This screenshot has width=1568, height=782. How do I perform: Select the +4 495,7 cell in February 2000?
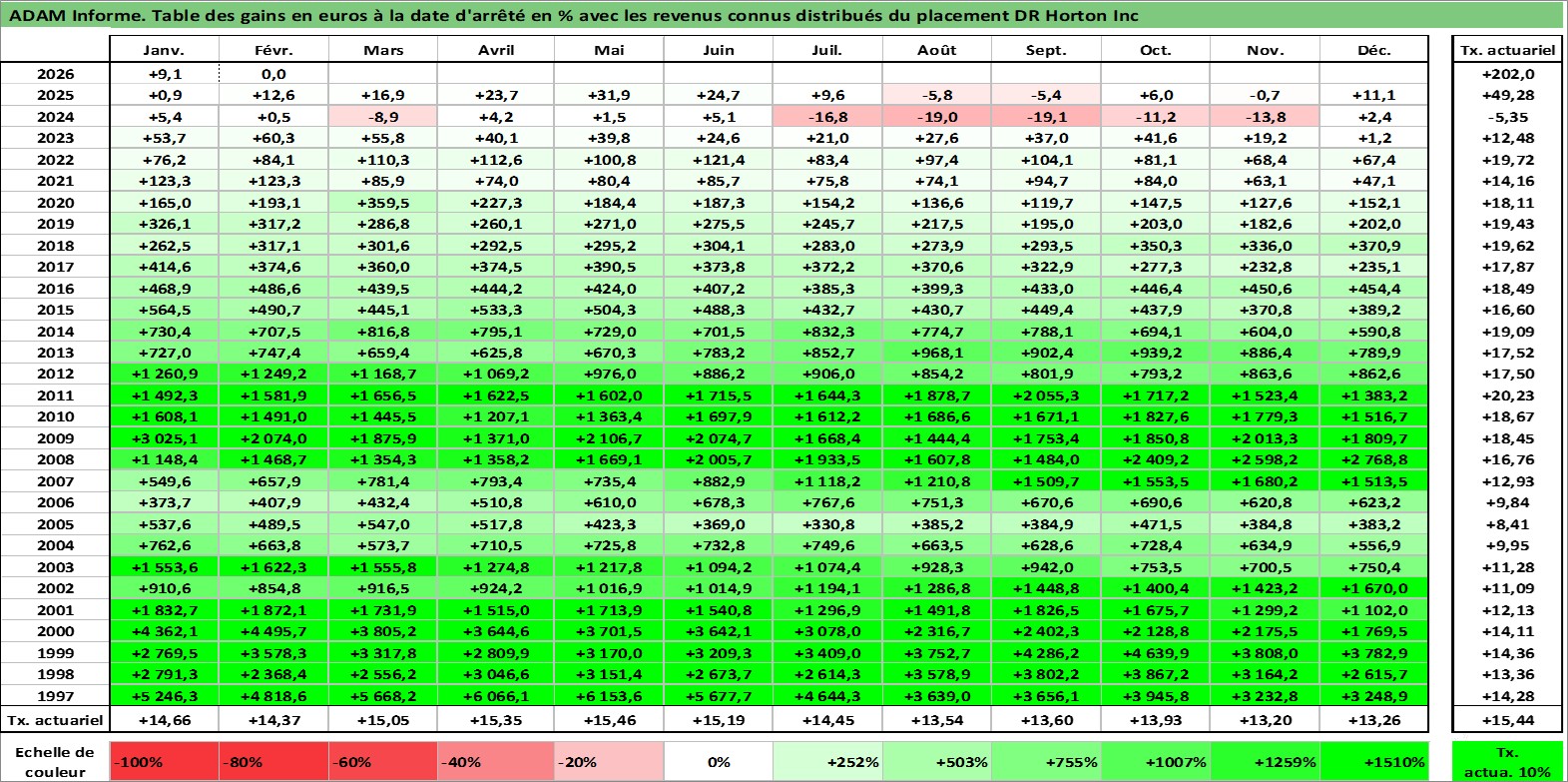[x=273, y=631]
